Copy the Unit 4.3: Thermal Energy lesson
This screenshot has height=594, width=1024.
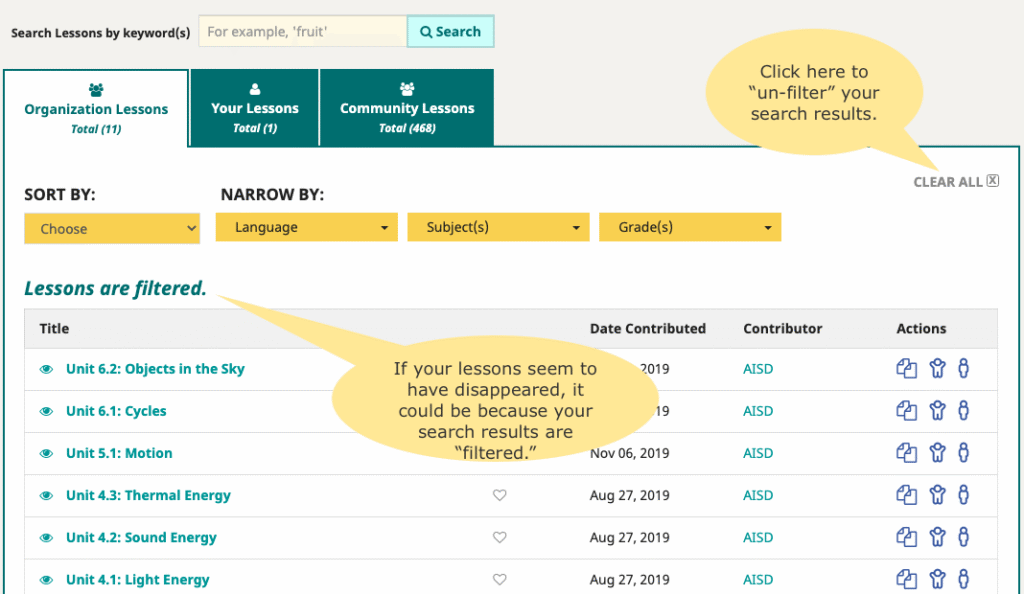[906, 495]
